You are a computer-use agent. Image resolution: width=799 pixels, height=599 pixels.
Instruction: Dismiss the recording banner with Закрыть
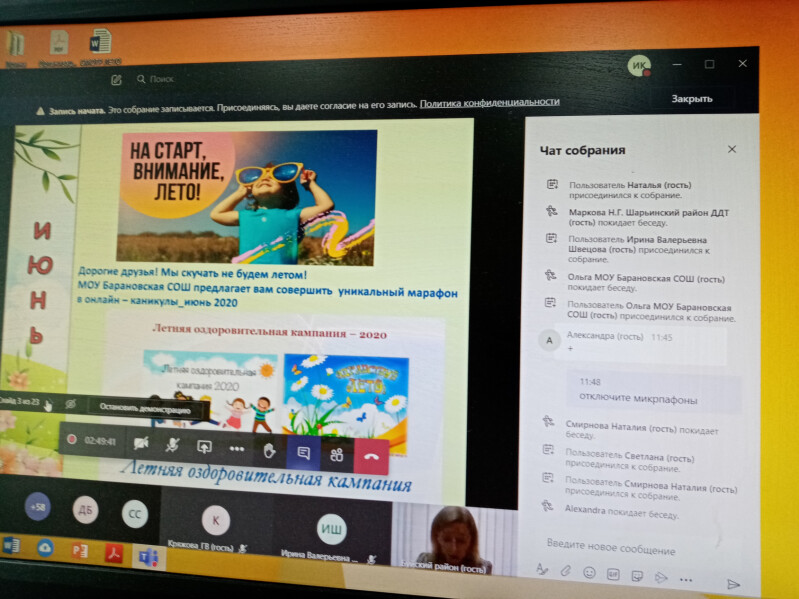(691, 99)
